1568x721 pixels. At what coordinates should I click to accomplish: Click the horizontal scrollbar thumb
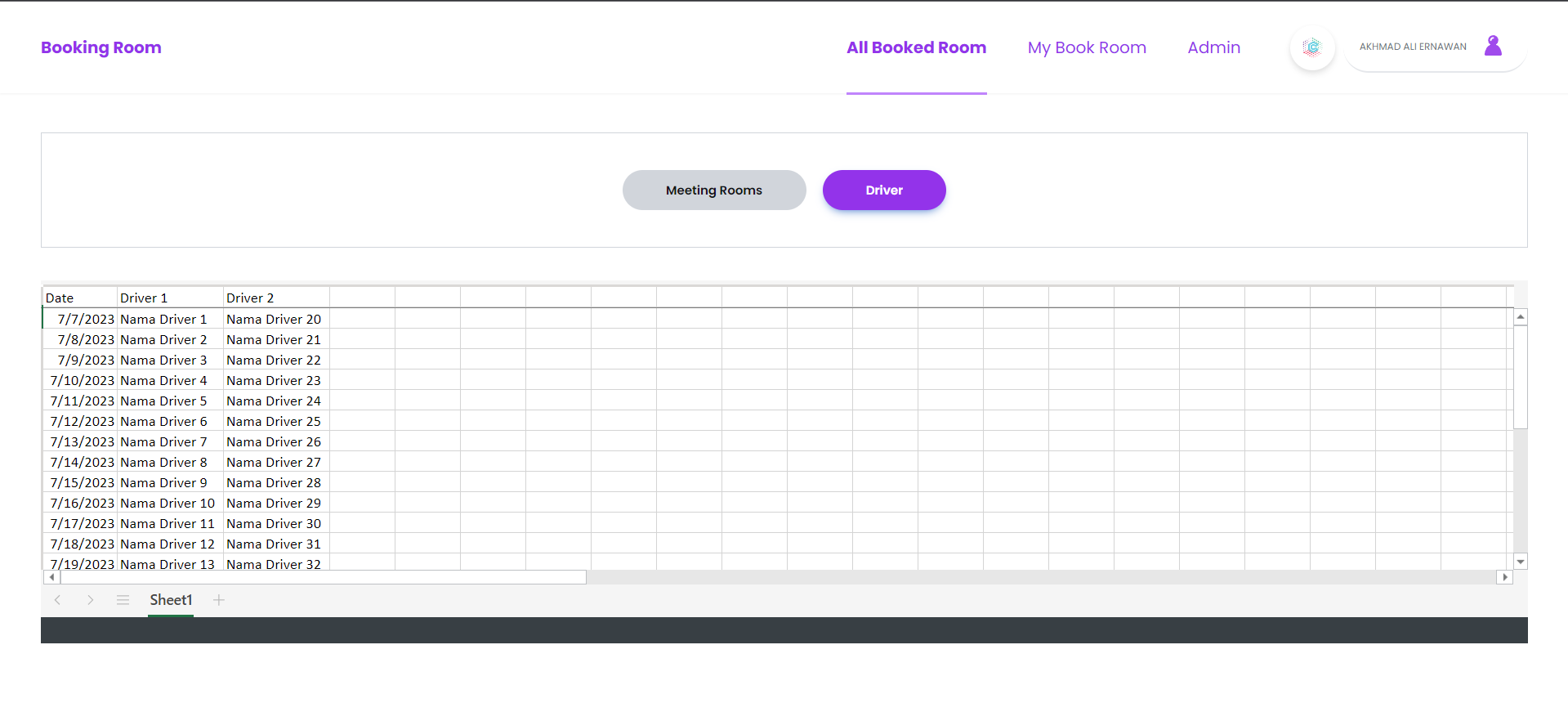coord(324,577)
